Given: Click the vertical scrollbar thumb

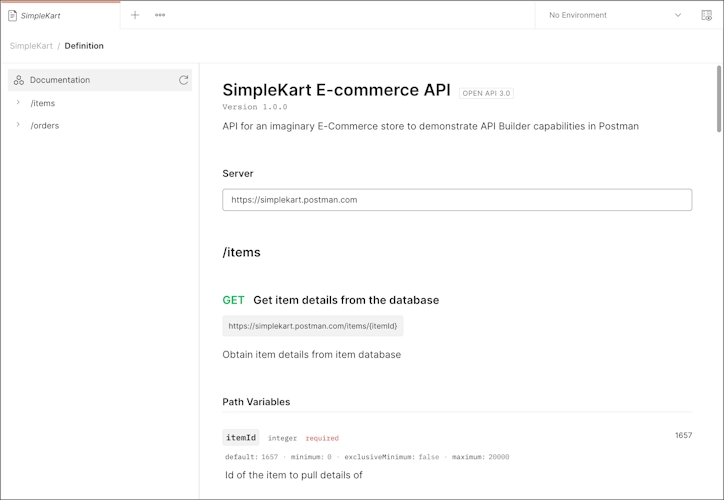Looking at the screenshot, I should click(x=718, y=99).
